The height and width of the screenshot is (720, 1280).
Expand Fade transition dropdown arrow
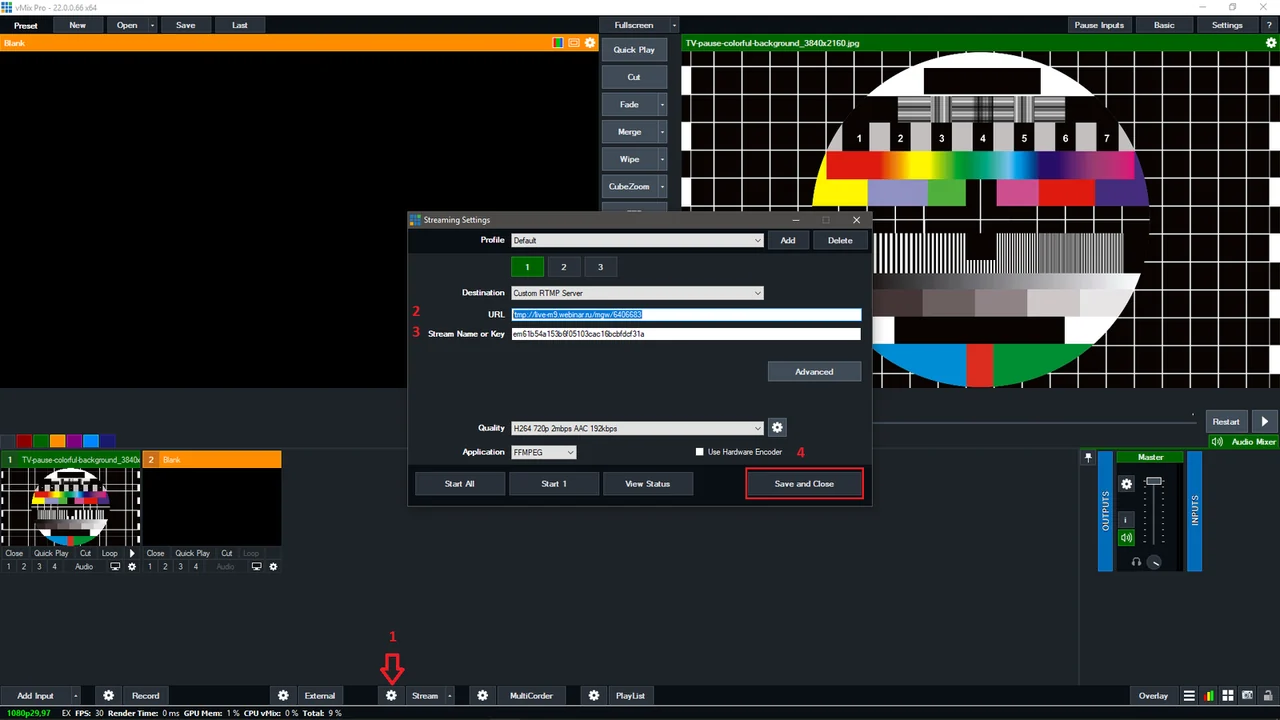pos(662,104)
